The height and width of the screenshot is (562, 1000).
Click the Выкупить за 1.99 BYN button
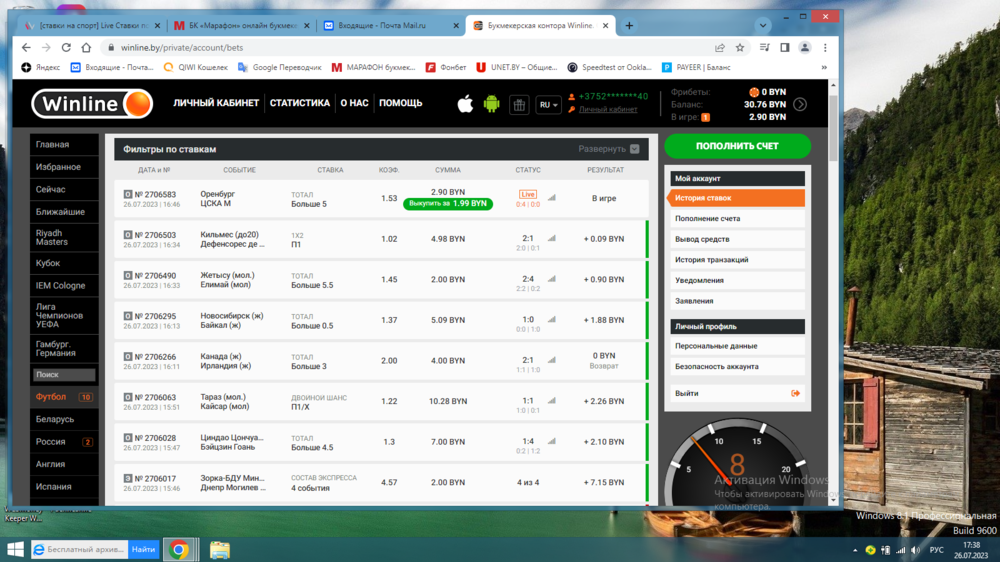pyautogui.click(x=448, y=204)
